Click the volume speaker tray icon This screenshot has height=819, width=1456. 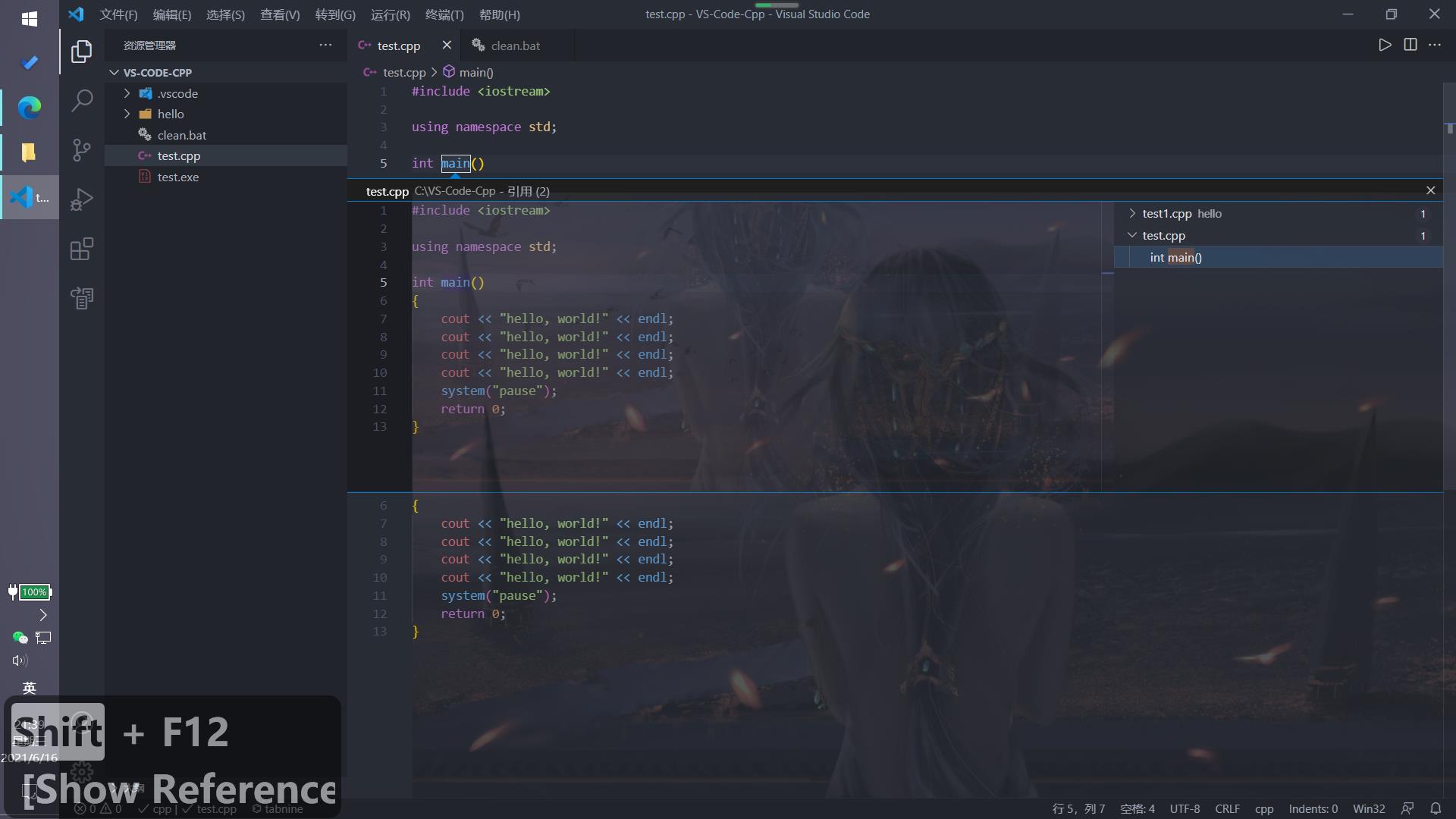click(x=20, y=661)
